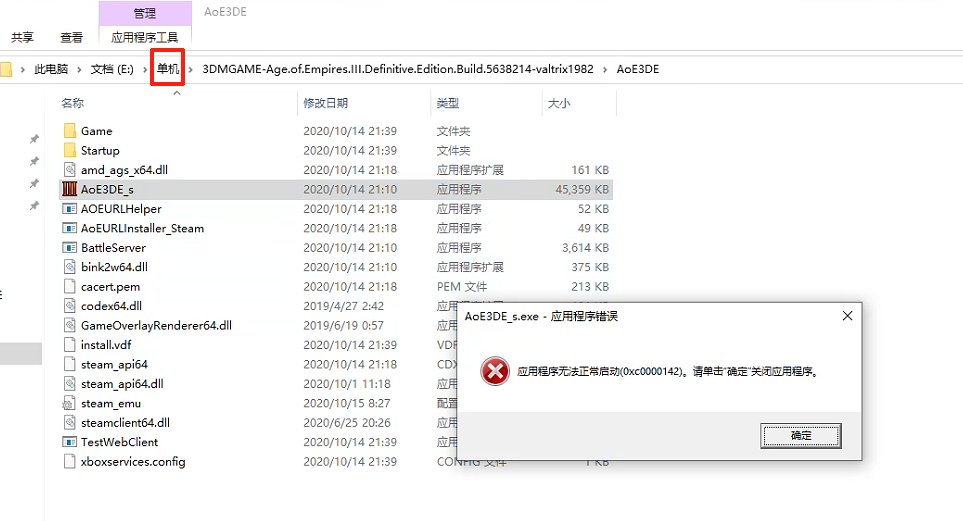Select the Startup folder icon
The height and width of the screenshot is (521, 963).
click(x=69, y=150)
